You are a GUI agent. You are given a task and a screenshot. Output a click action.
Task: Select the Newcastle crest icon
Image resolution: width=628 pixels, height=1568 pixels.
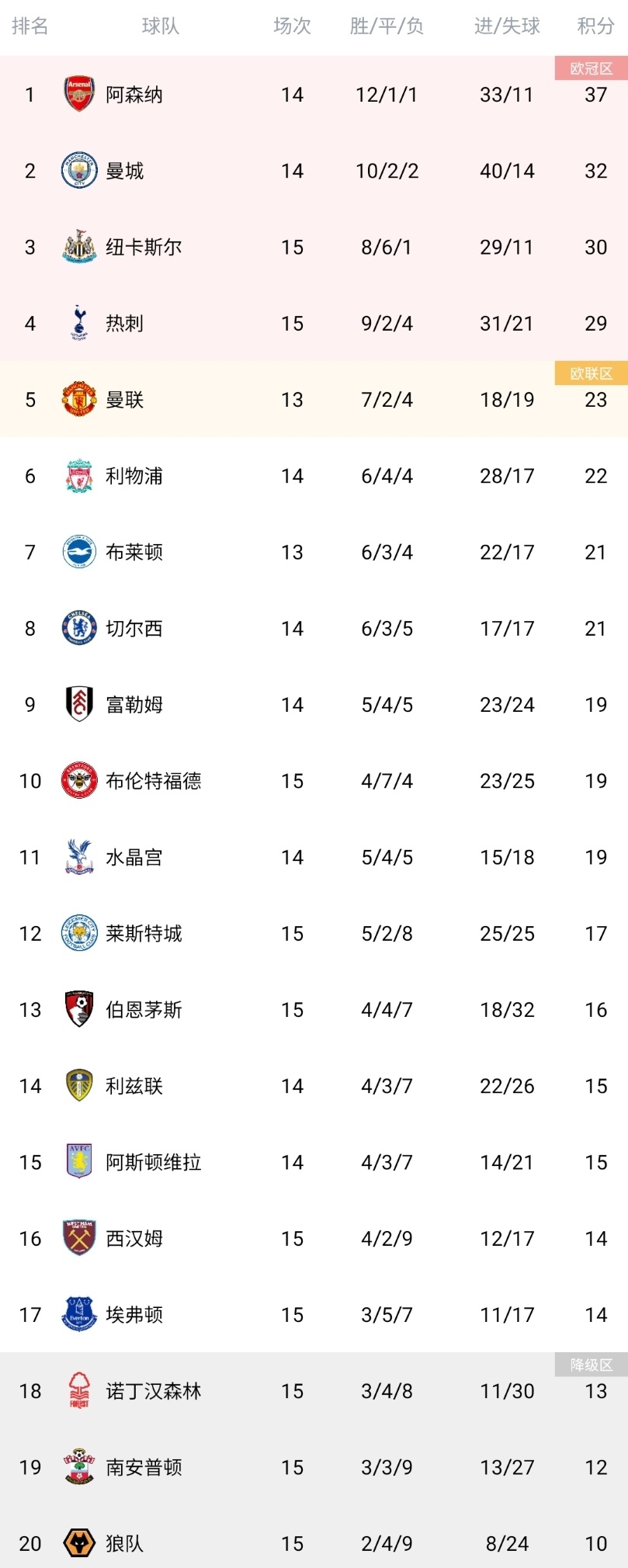(x=79, y=247)
